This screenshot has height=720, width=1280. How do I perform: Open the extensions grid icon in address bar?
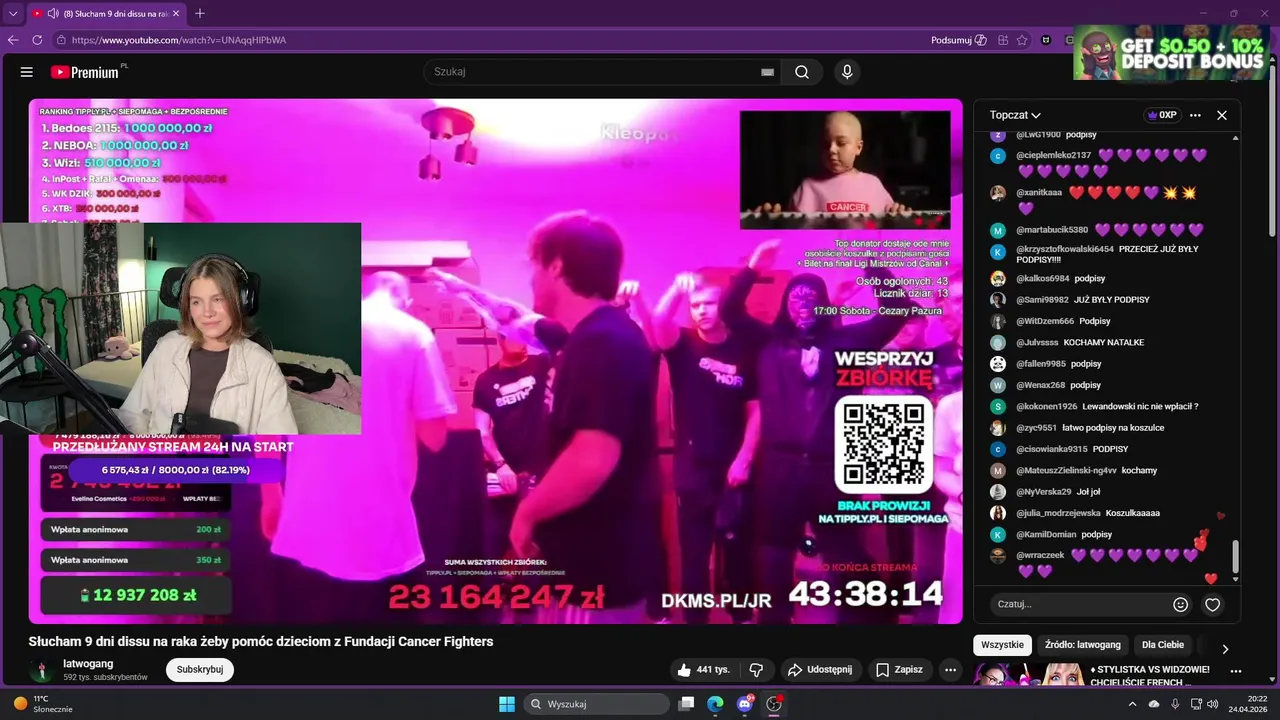point(1001,40)
